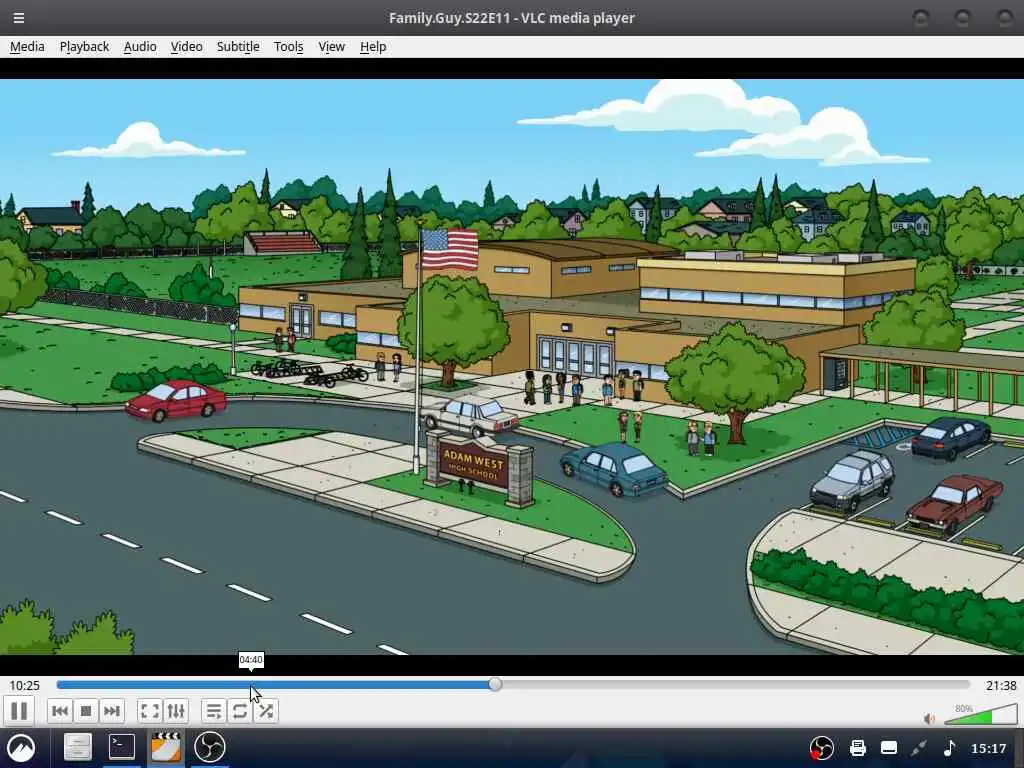Open the playlist view
This screenshot has height=768, width=1024.
click(x=214, y=711)
